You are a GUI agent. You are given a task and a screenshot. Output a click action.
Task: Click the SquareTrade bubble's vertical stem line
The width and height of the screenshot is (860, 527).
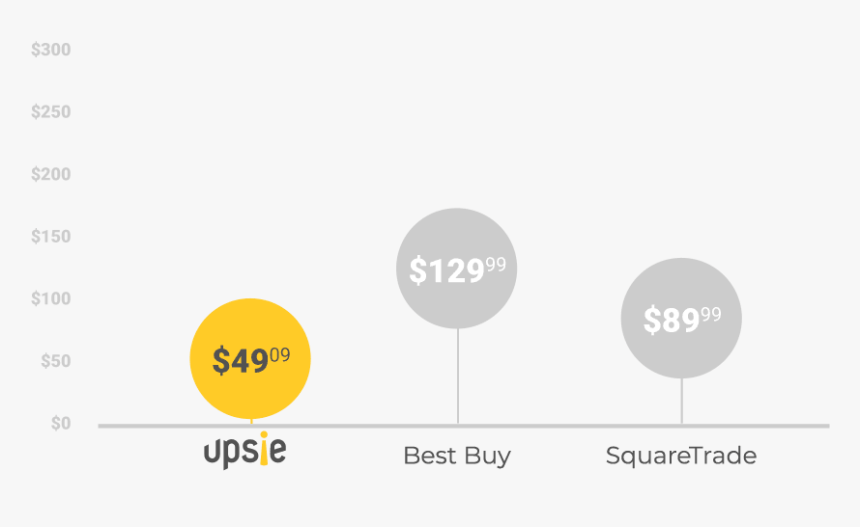682,401
